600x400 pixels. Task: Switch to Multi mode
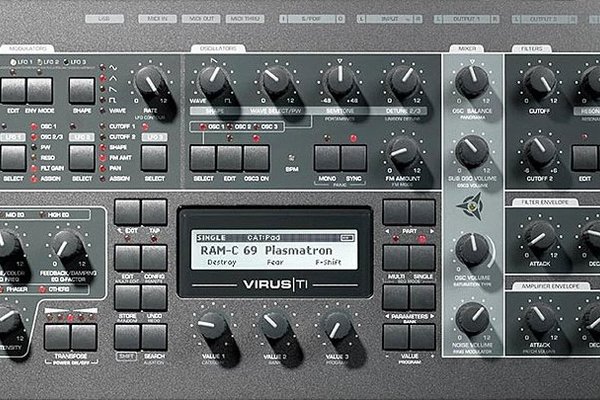[x=396, y=257]
